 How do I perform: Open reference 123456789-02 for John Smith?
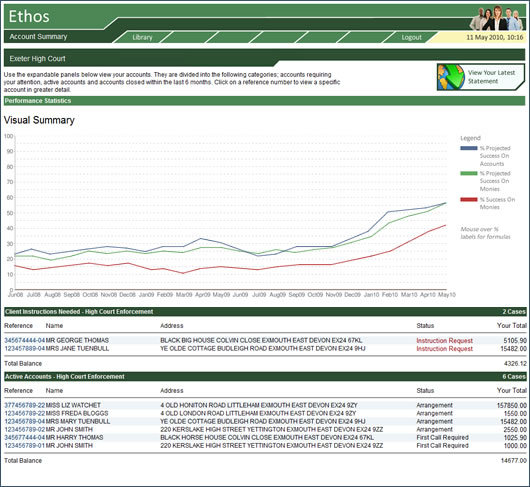pyautogui.click(x=24, y=430)
